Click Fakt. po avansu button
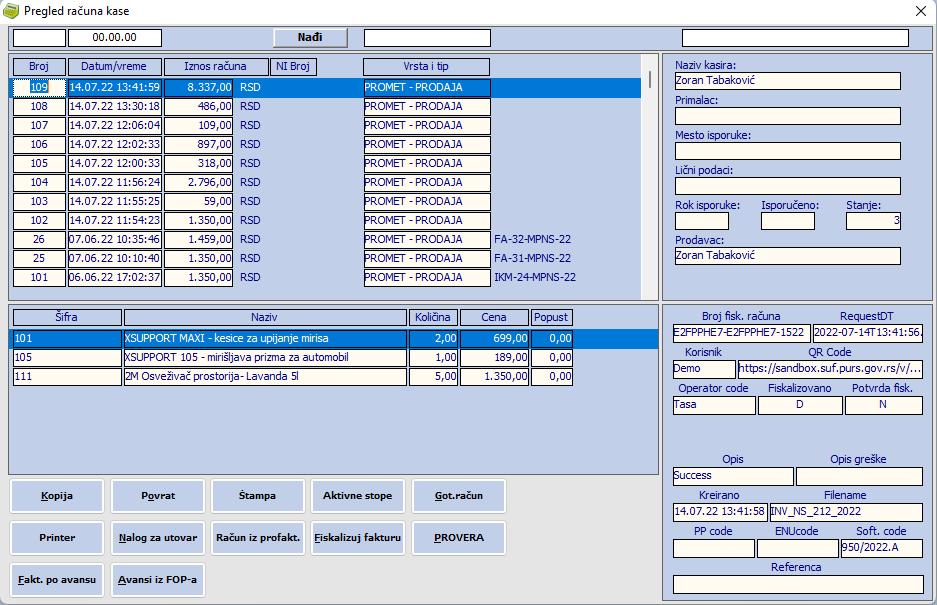 (57, 579)
